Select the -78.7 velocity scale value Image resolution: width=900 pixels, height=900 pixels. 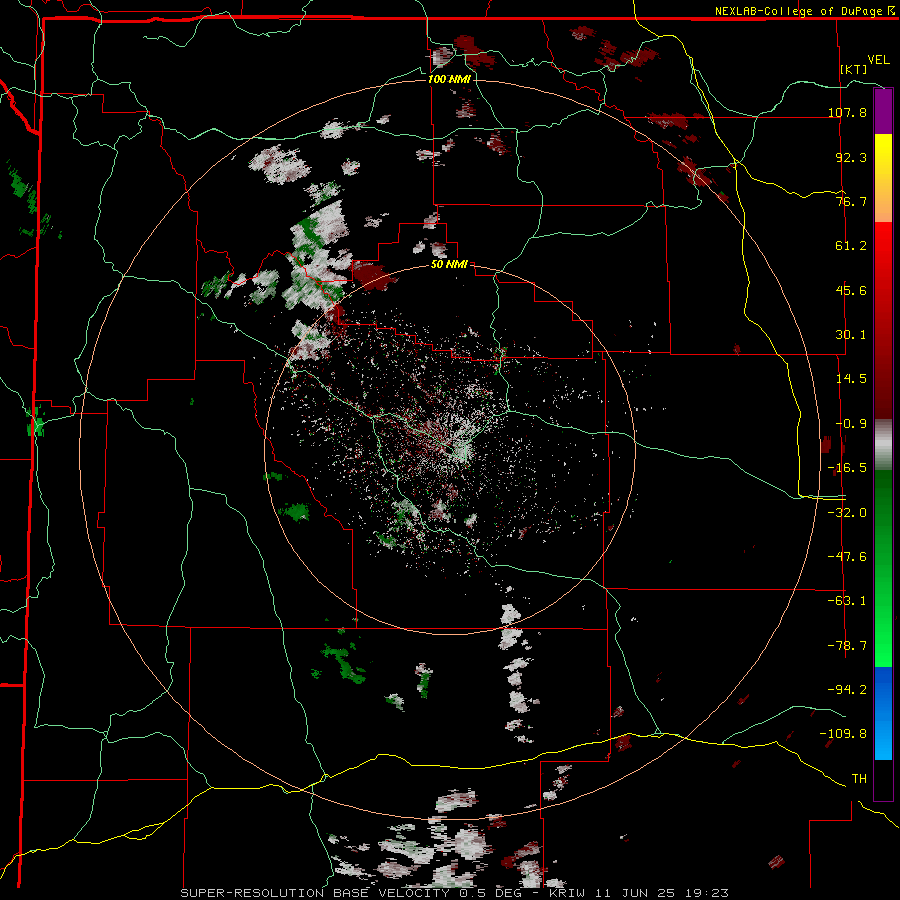tap(847, 646)
